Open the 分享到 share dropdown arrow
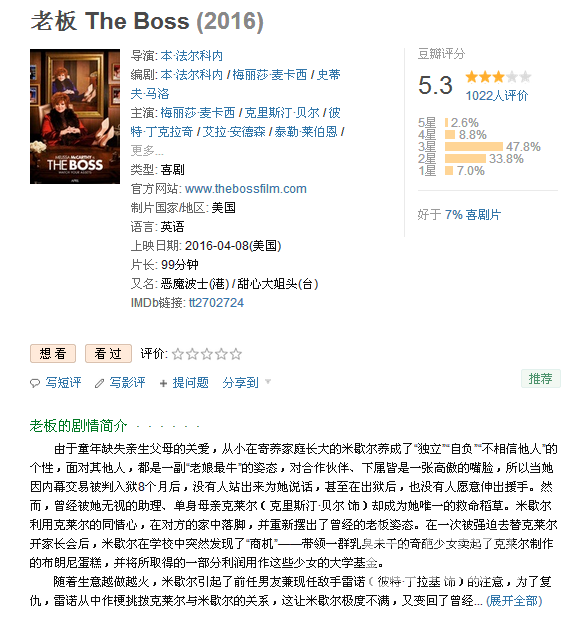Viewport: 575px width, 622px height. coord(268,382)
